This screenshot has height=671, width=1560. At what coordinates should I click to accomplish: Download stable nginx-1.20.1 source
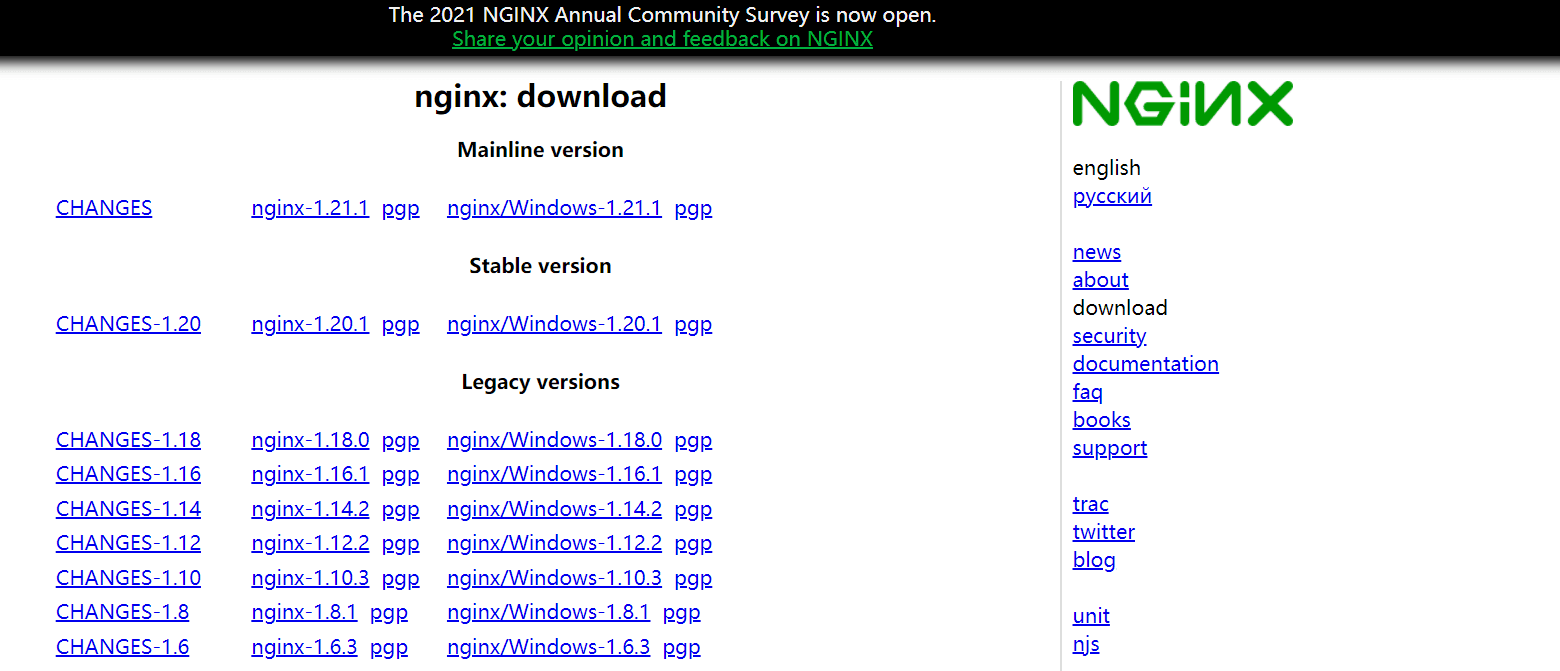310,324
